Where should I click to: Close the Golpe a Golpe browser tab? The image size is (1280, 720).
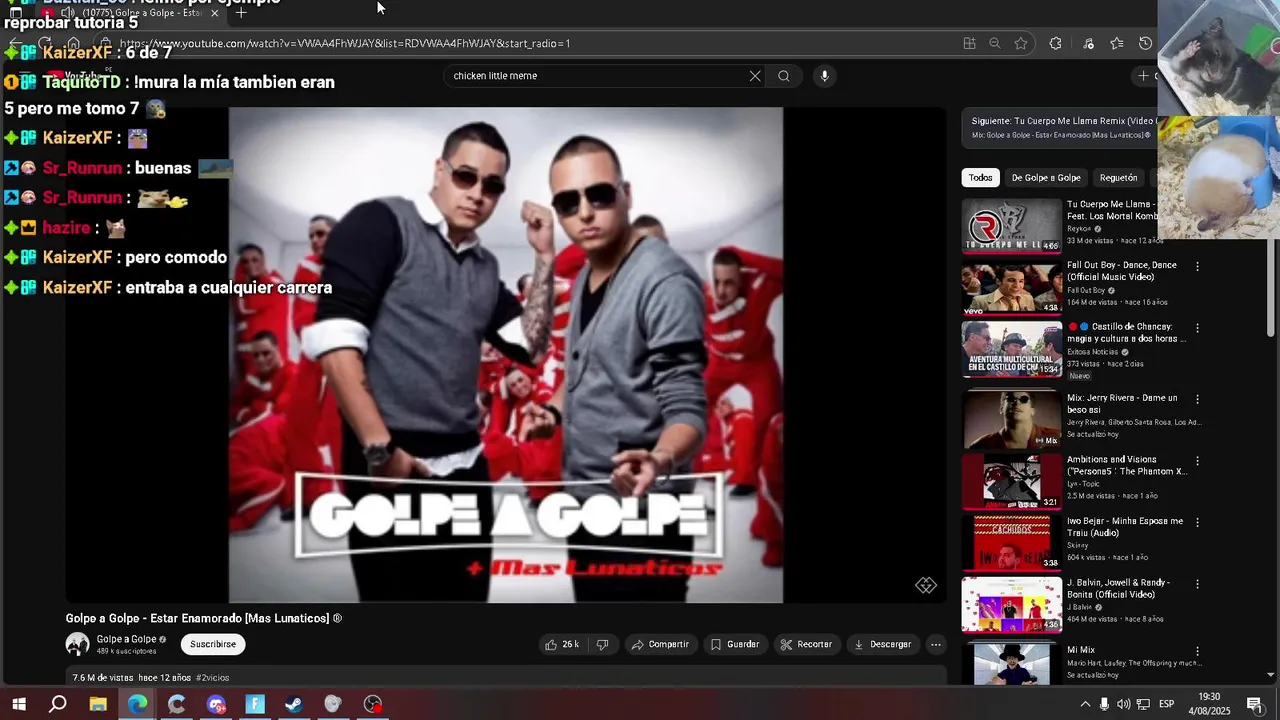pyautogui.click(x=214, y=13)
